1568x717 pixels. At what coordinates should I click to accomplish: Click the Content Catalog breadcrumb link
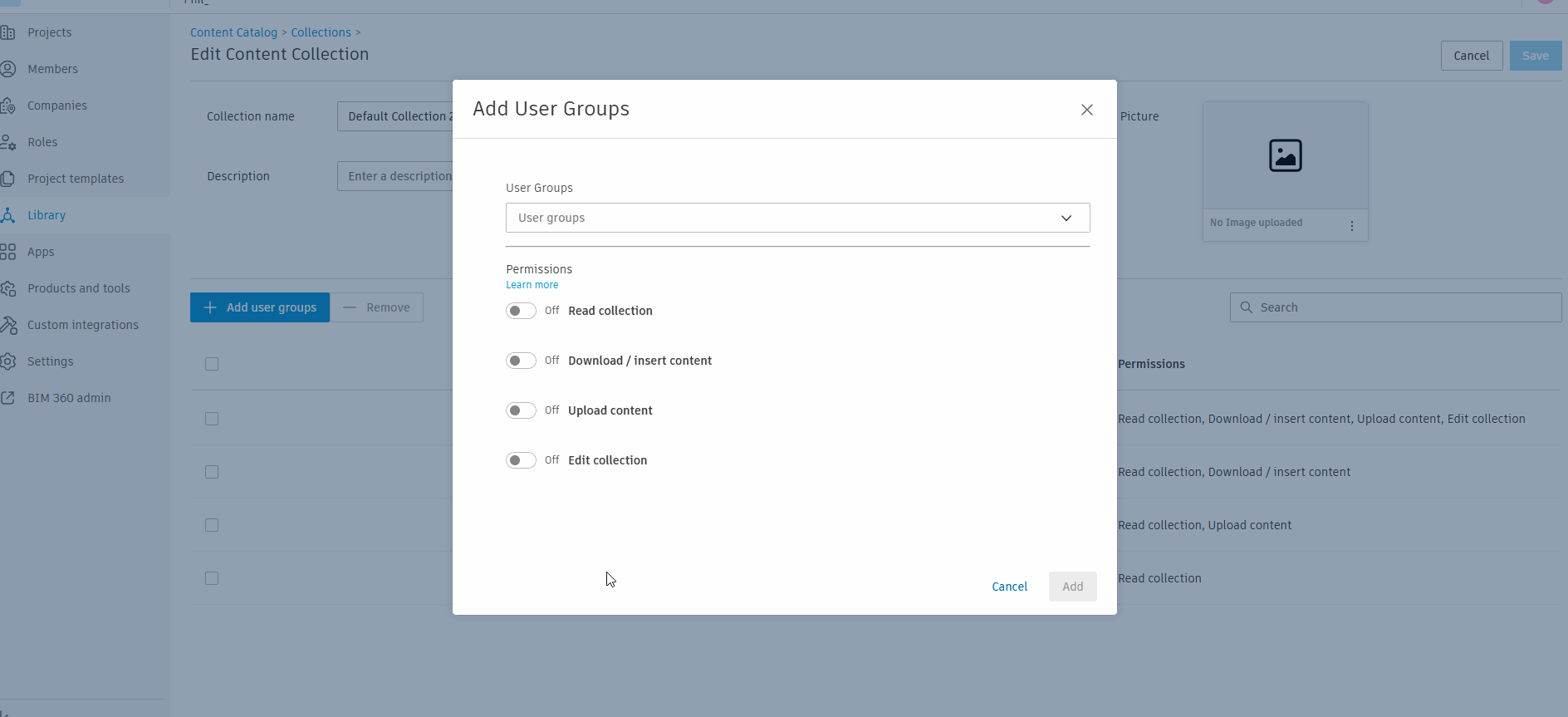[233, 32]
